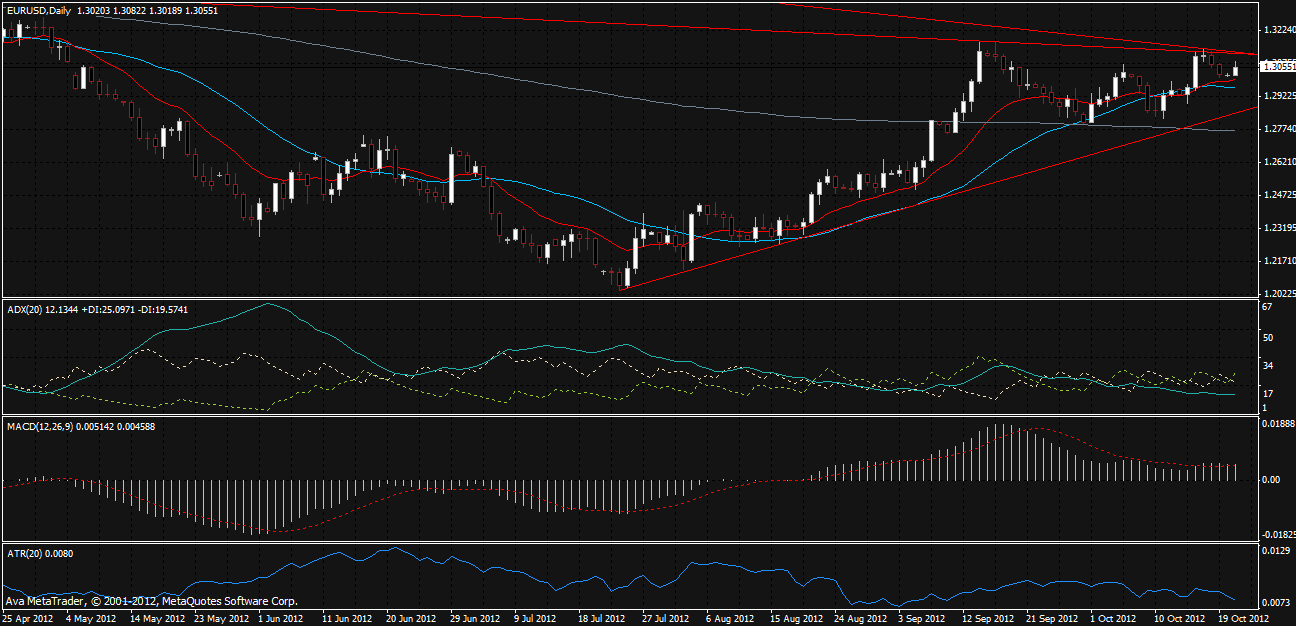Click the MACD zero level label 0.00

click(x=1270, y=480)
